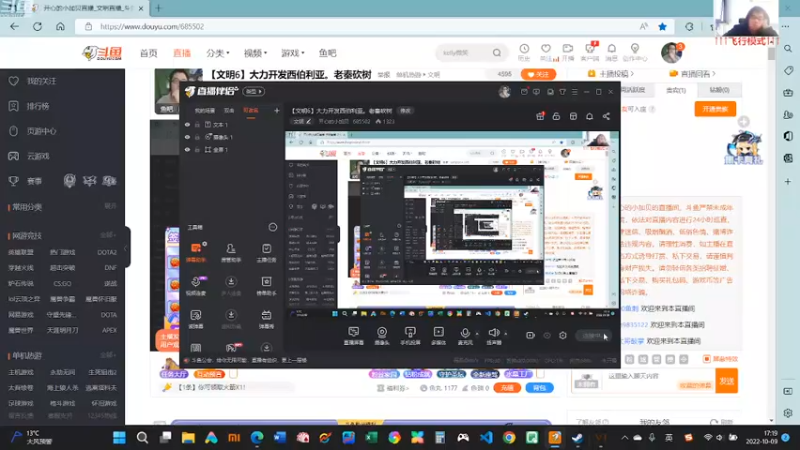
Task: Show hidden icons arrow in system tray
Action: pyautogui.click(x=624, y=438)
